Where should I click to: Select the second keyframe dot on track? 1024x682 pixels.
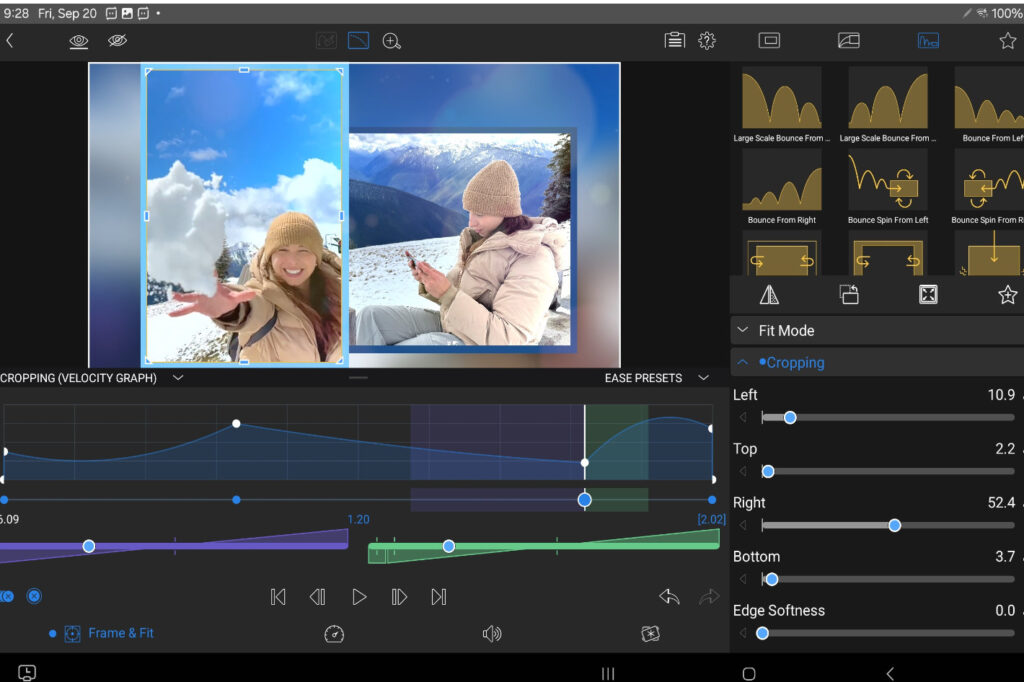[x=236, y=500]
